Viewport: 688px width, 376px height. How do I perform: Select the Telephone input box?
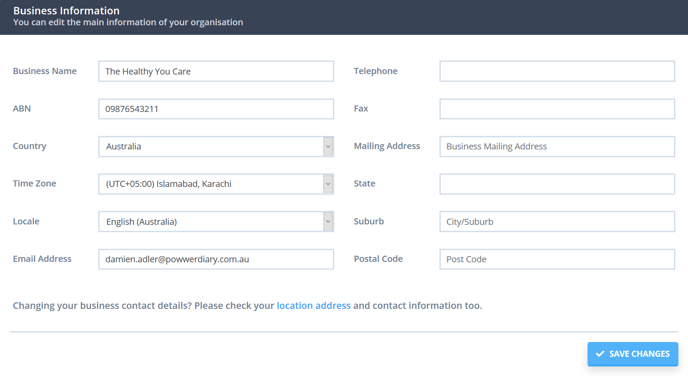[557, 71]
